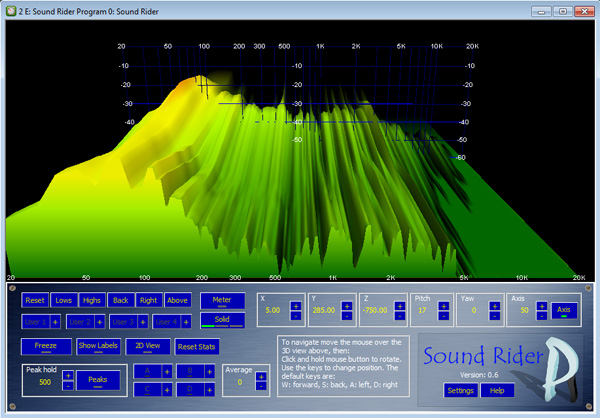
Task: Decrease the Axis value
Action: tap(541, 316)
